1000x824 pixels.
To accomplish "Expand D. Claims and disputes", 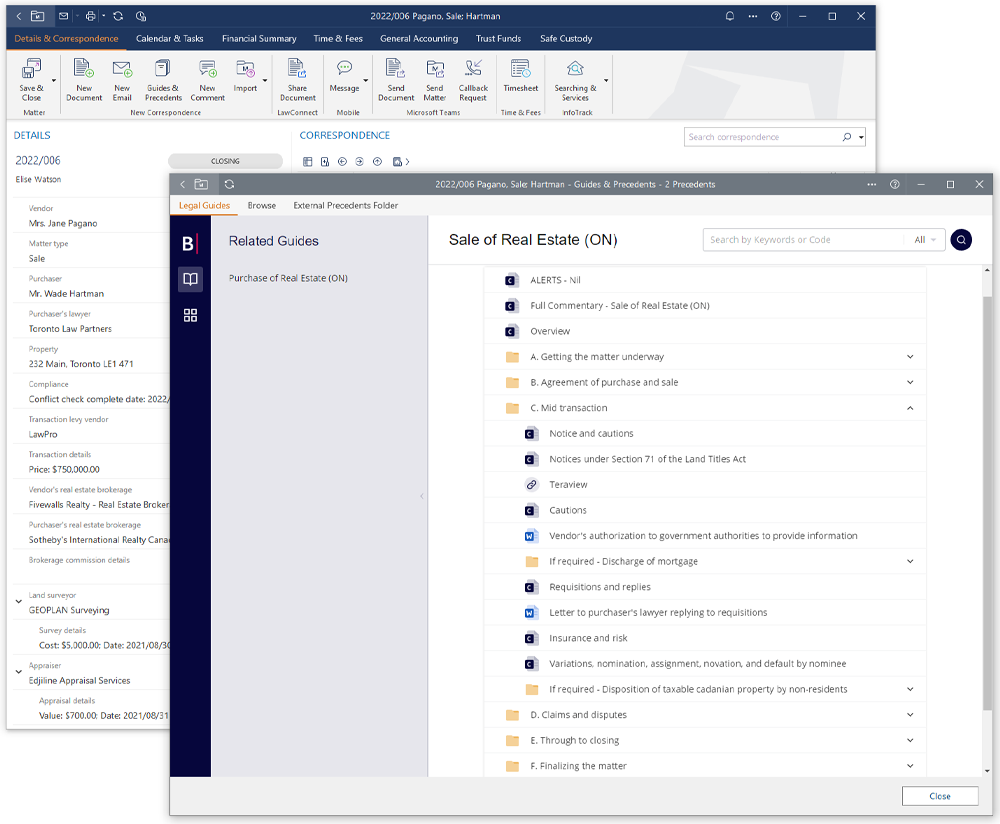I will pyautogui.click(x=910, y=715).
